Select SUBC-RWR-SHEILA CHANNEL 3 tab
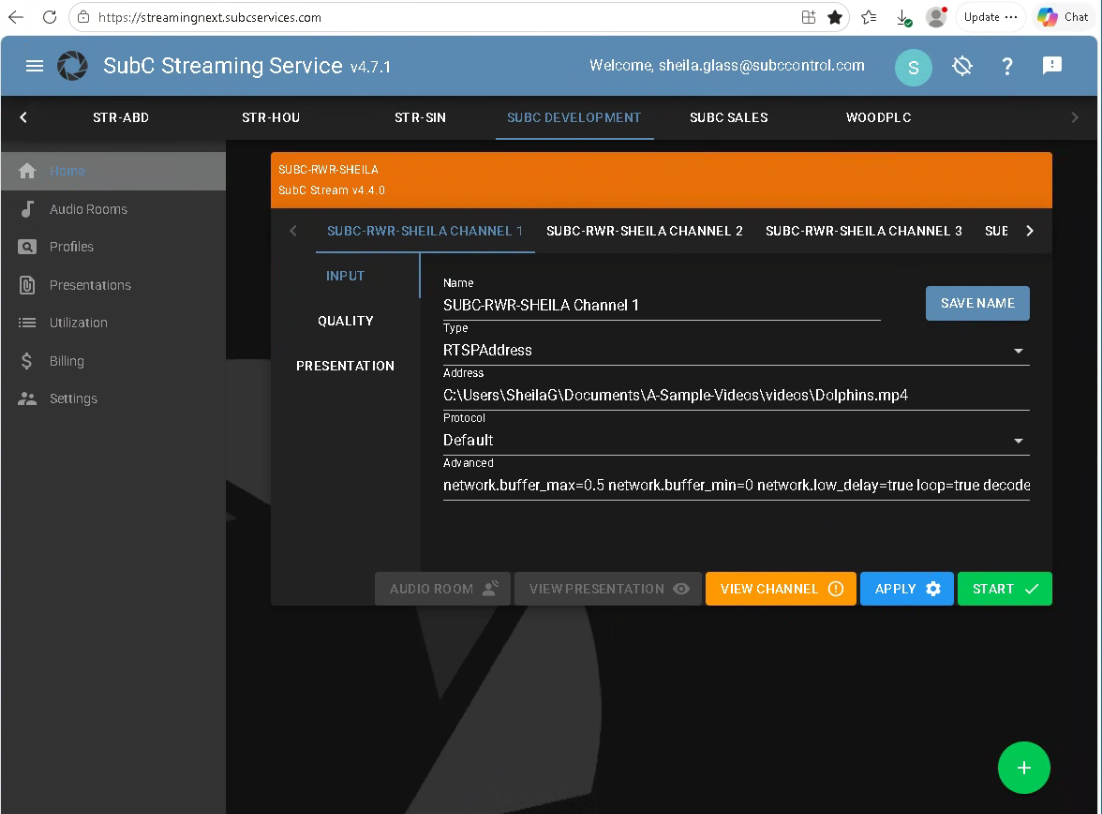The image size is (1102, 814). [x=864, y=231]
